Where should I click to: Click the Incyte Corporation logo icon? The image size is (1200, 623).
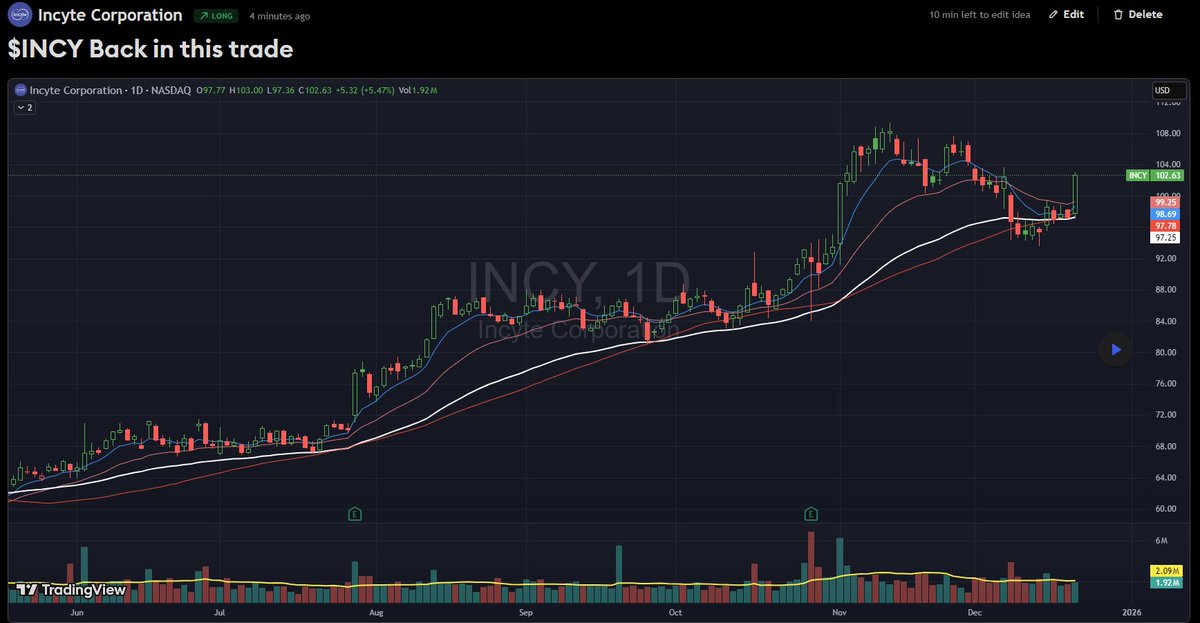[x=20, y=15]
